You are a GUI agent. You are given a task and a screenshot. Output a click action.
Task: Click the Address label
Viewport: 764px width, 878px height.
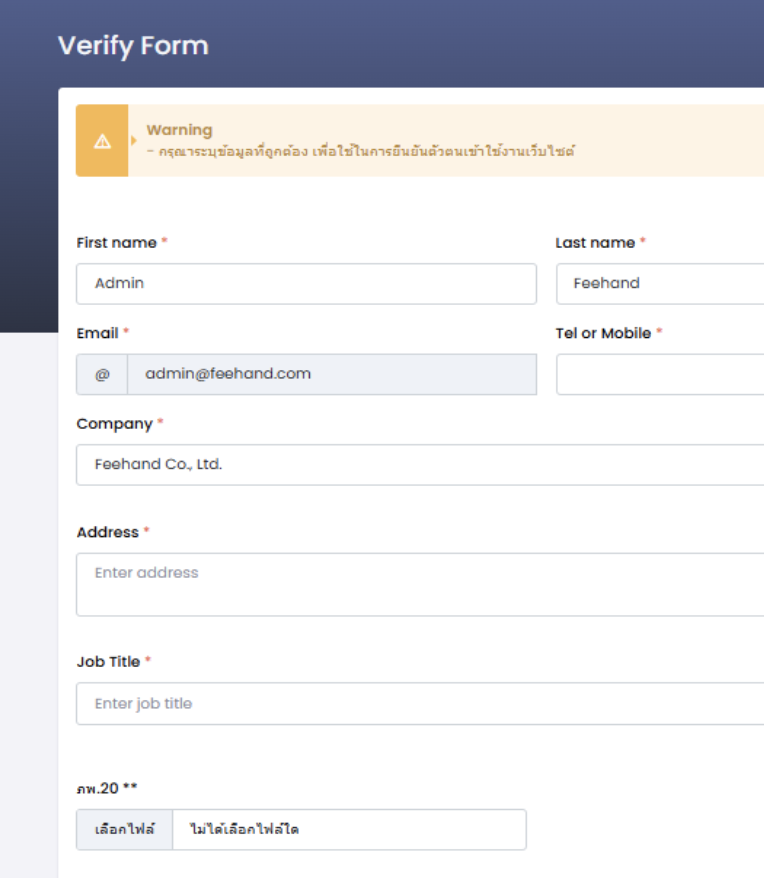click(x=108, y=532)
